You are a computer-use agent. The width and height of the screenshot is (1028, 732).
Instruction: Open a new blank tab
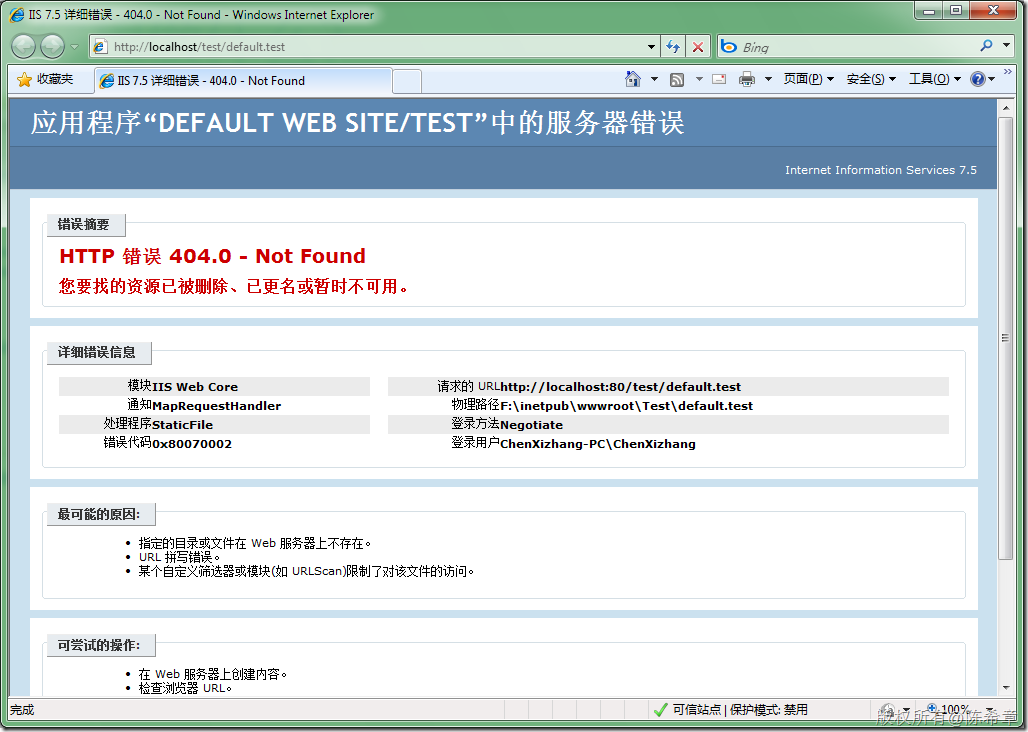coord(407,81)
